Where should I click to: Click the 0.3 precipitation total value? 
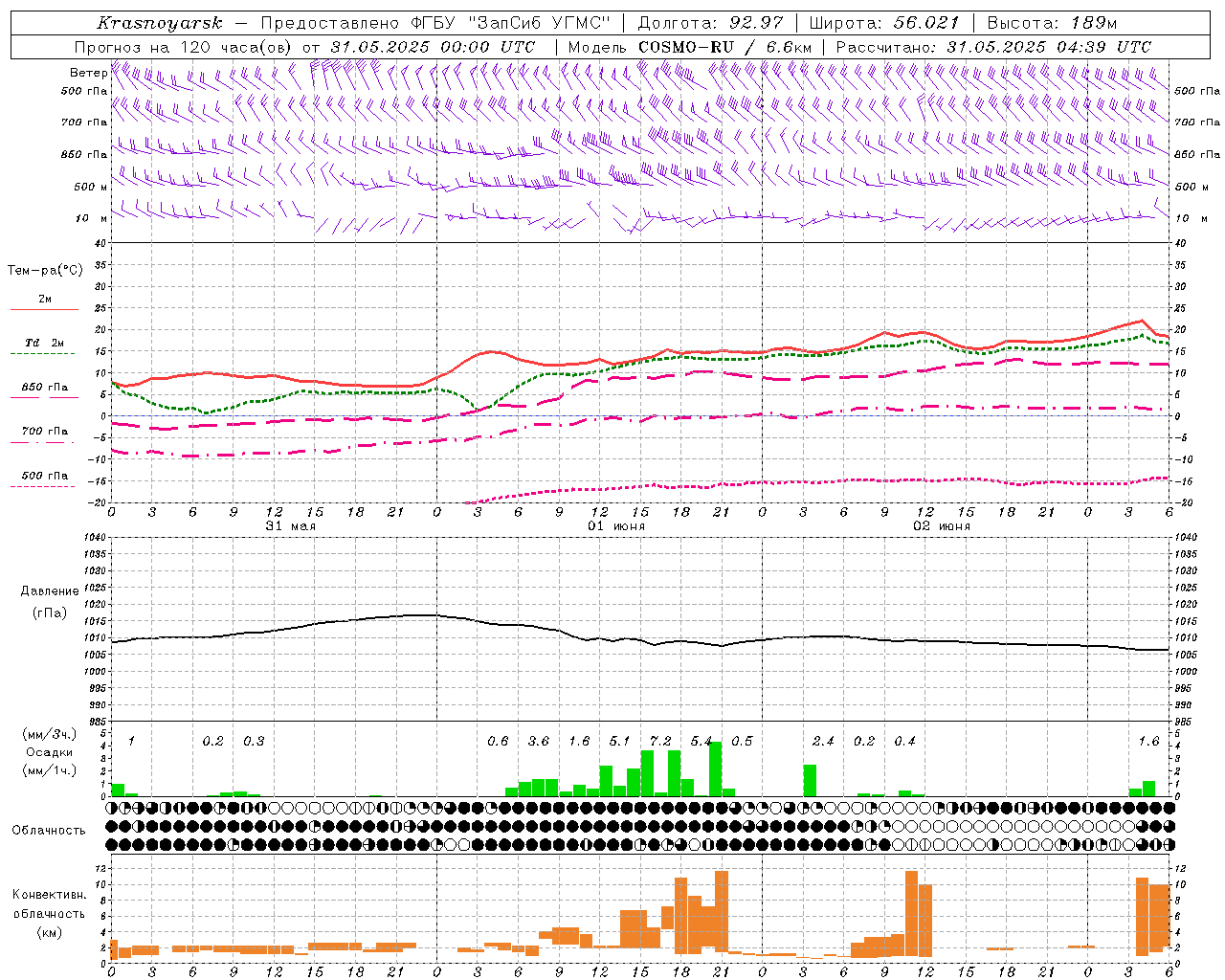point(254,742)
